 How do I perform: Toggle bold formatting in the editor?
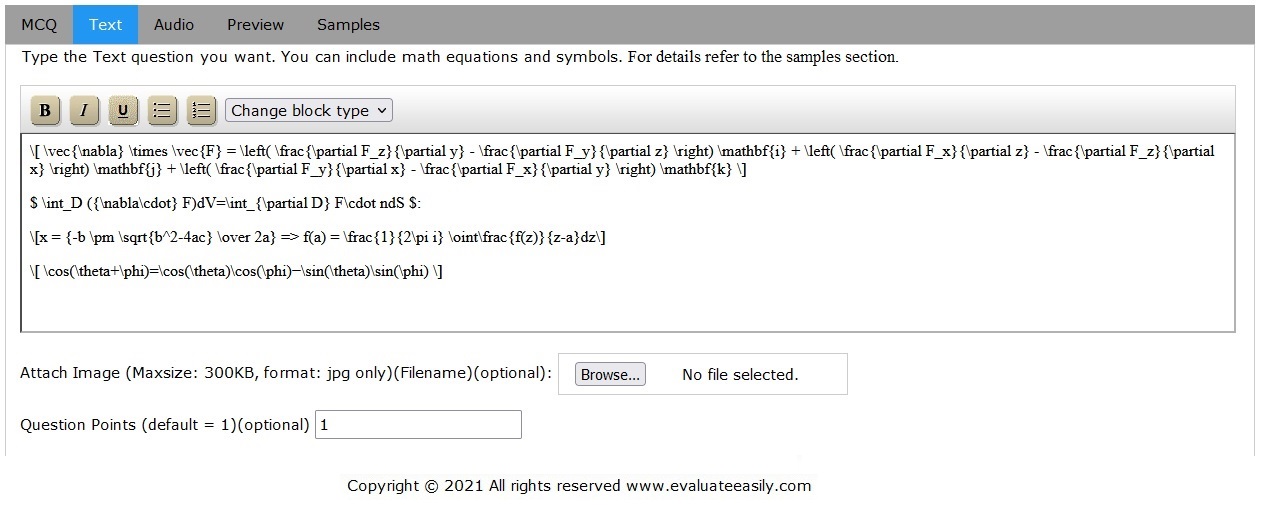click(45, 110)
